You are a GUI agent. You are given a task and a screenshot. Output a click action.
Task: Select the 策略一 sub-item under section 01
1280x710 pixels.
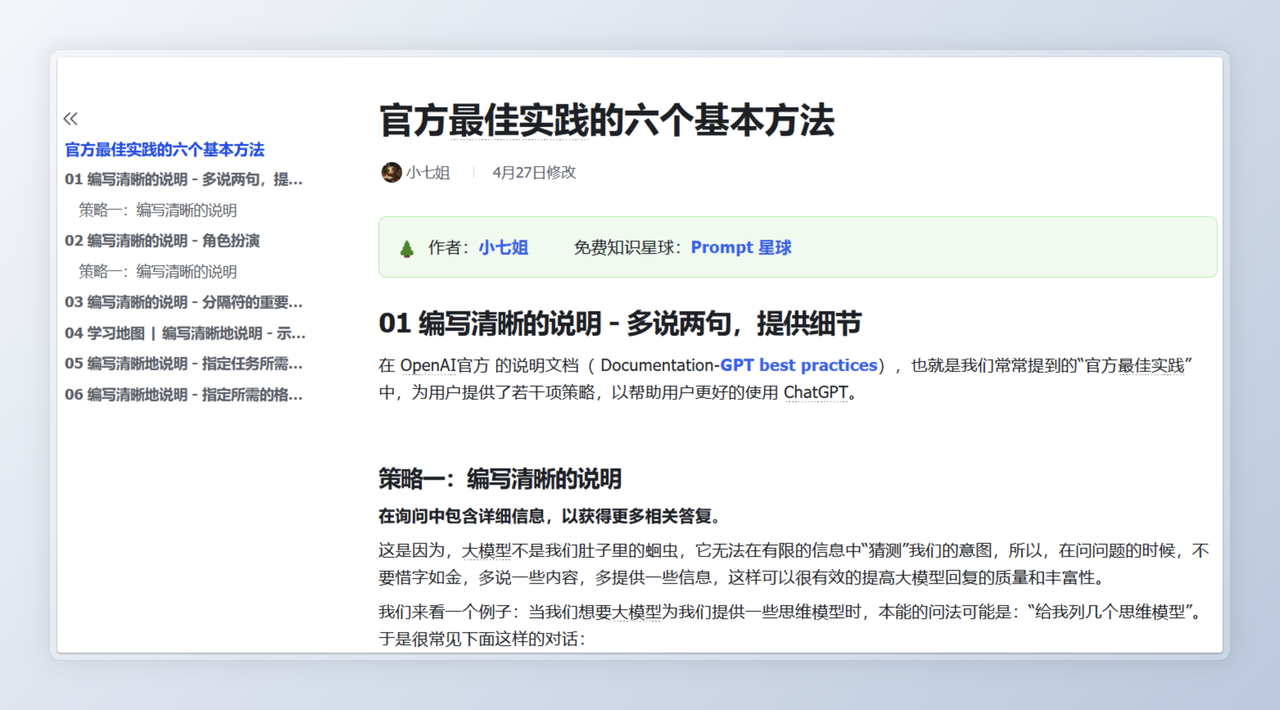point(158,210)
